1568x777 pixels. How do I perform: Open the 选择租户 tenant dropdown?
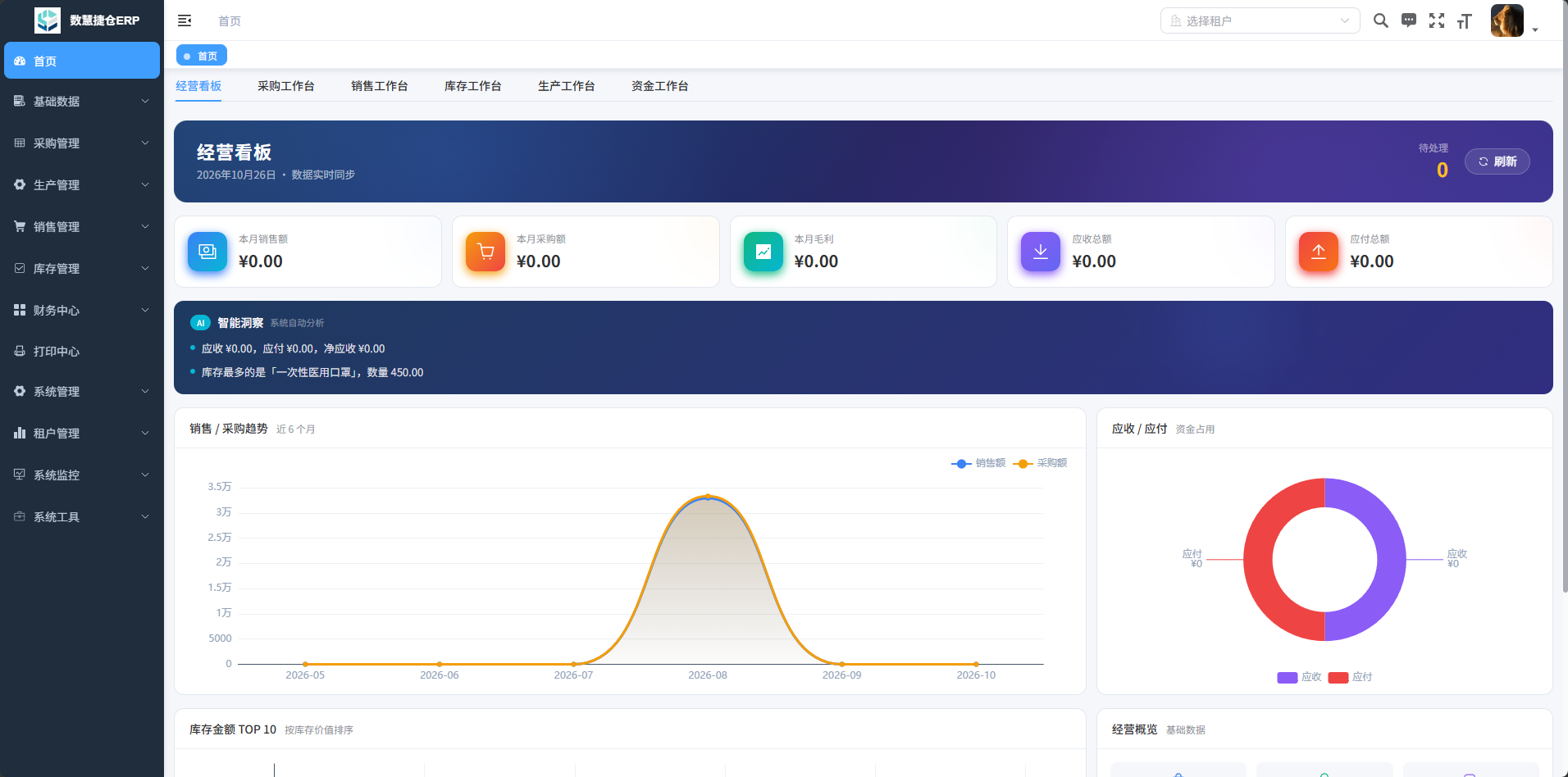(x=1260, y=20)
